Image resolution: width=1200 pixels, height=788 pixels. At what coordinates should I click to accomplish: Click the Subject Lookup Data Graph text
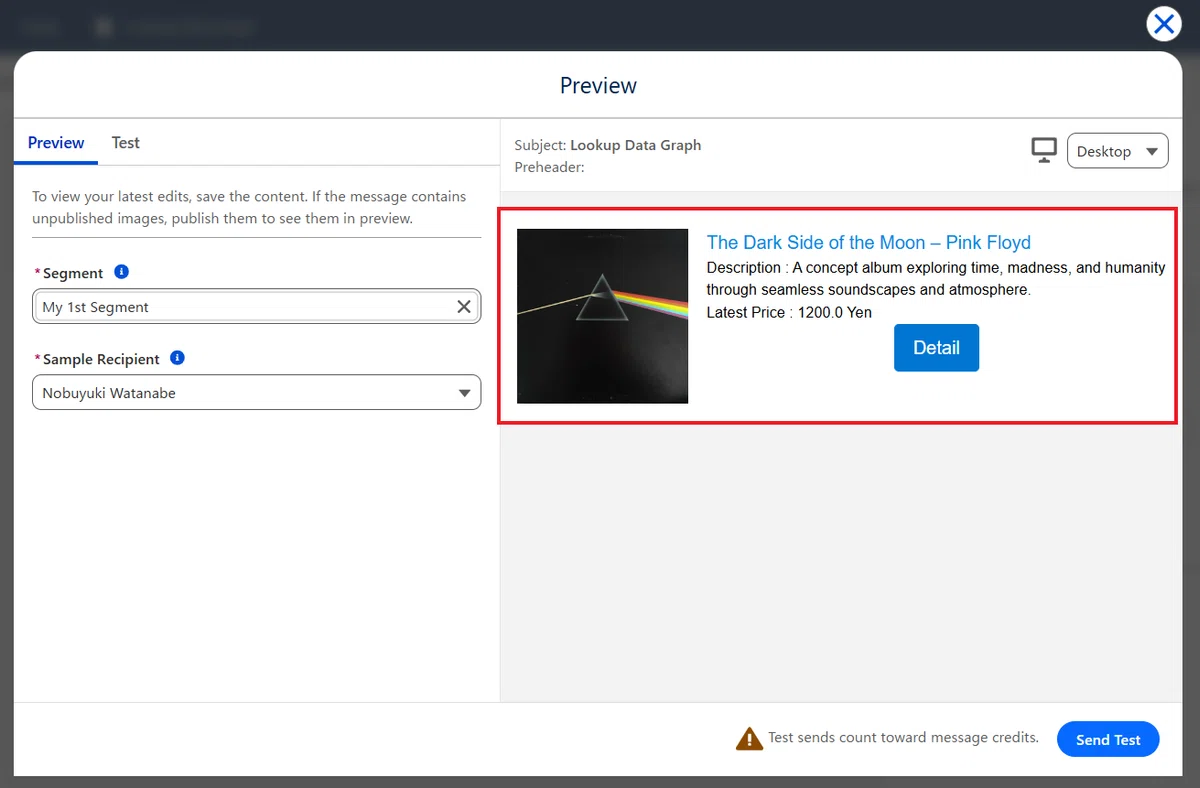click(x=608, y=145)
